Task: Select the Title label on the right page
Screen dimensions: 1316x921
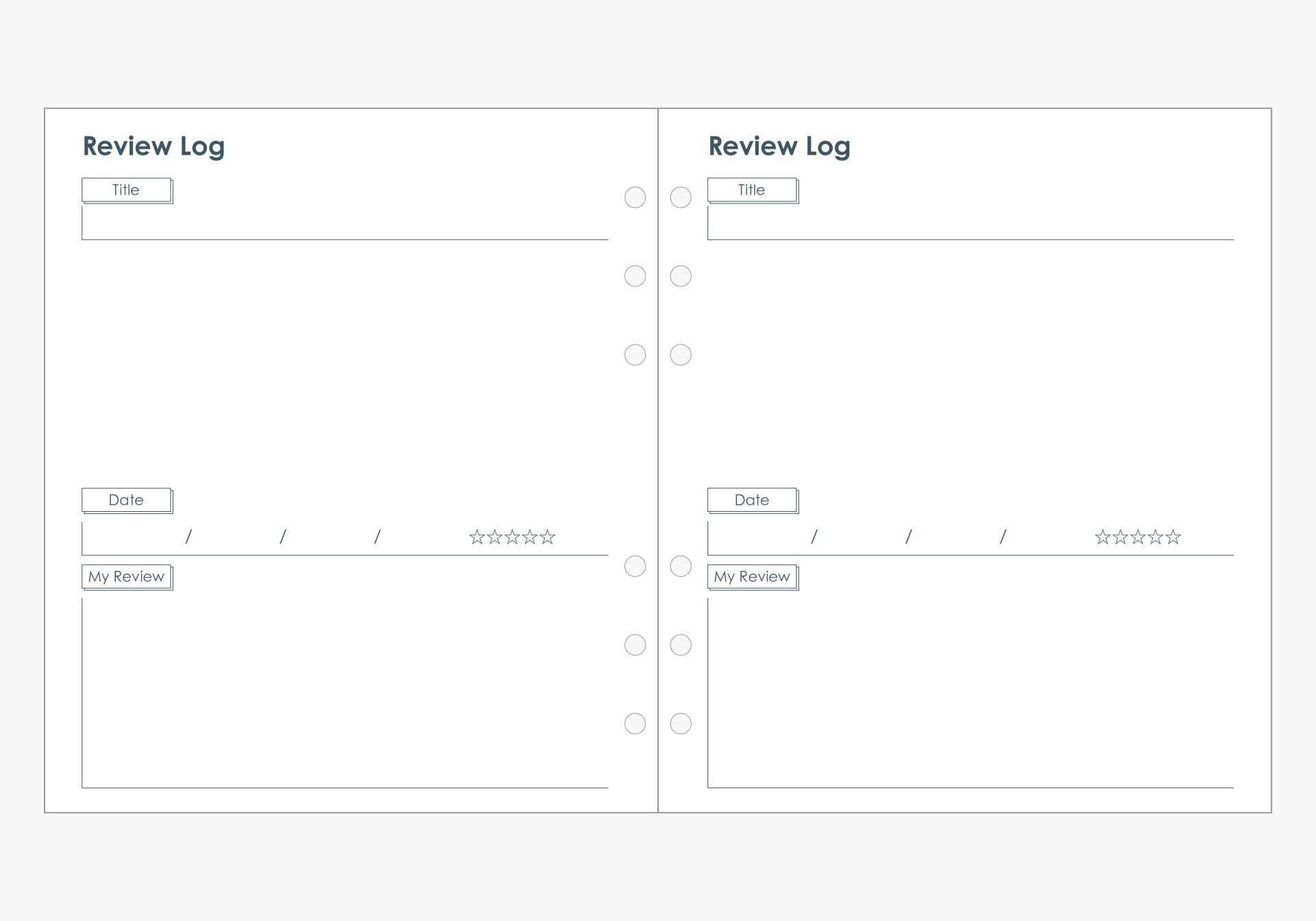Action: pos(752,190)
